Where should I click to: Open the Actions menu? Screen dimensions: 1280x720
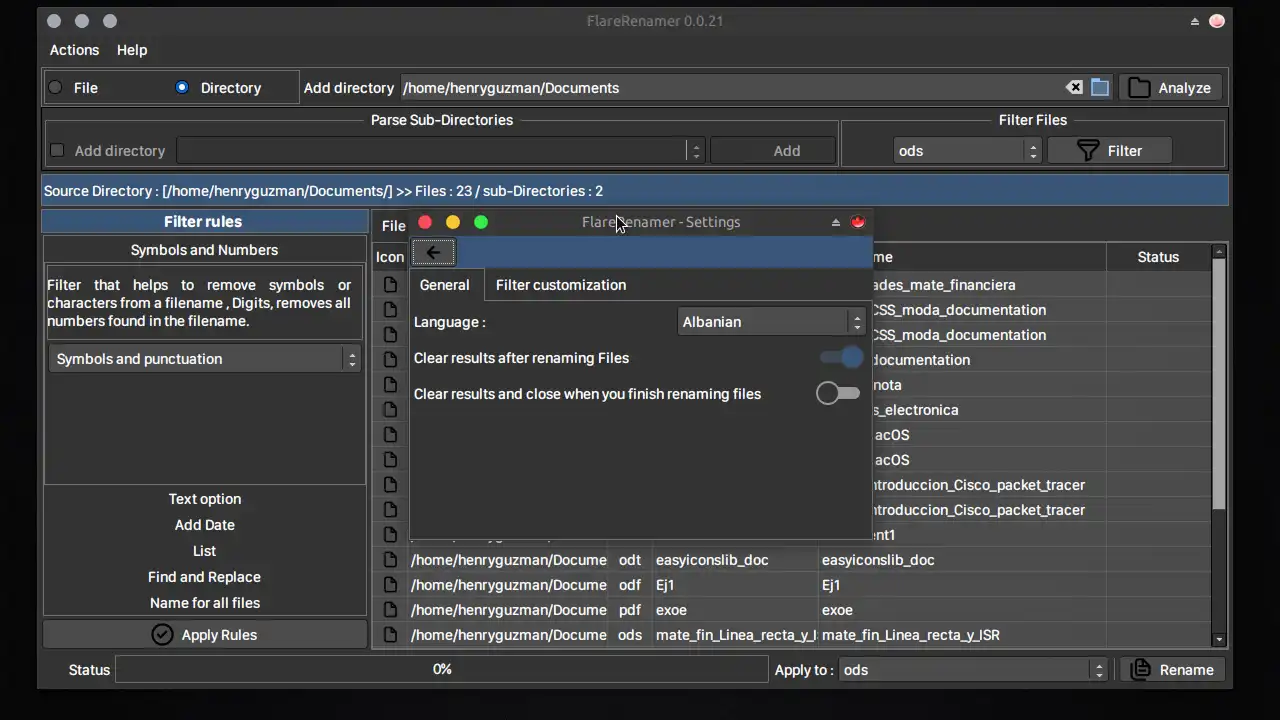74,50
